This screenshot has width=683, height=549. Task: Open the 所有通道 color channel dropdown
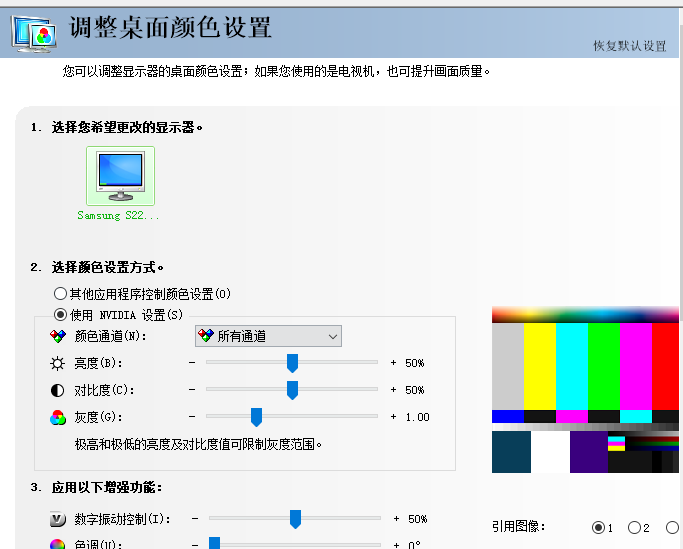(x=268, y=337)
